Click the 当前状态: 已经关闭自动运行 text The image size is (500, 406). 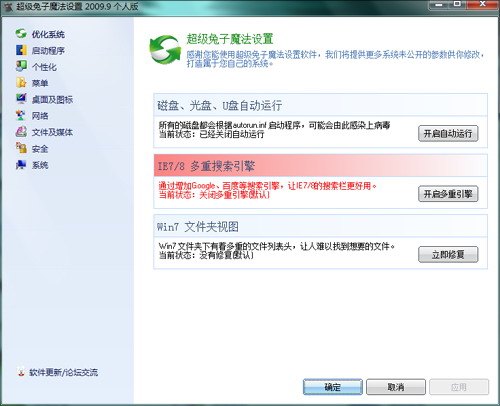[211, 134]
